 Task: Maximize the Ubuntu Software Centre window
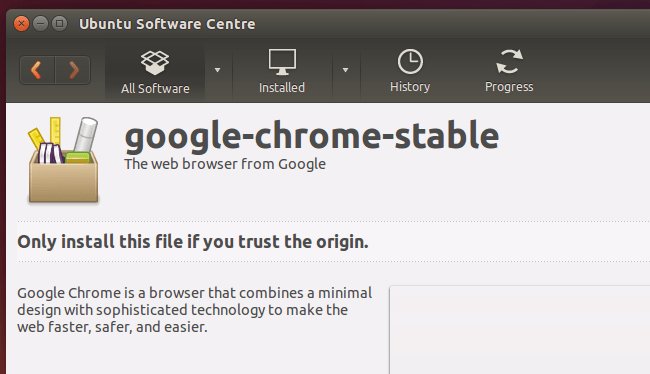click(59, 24)
